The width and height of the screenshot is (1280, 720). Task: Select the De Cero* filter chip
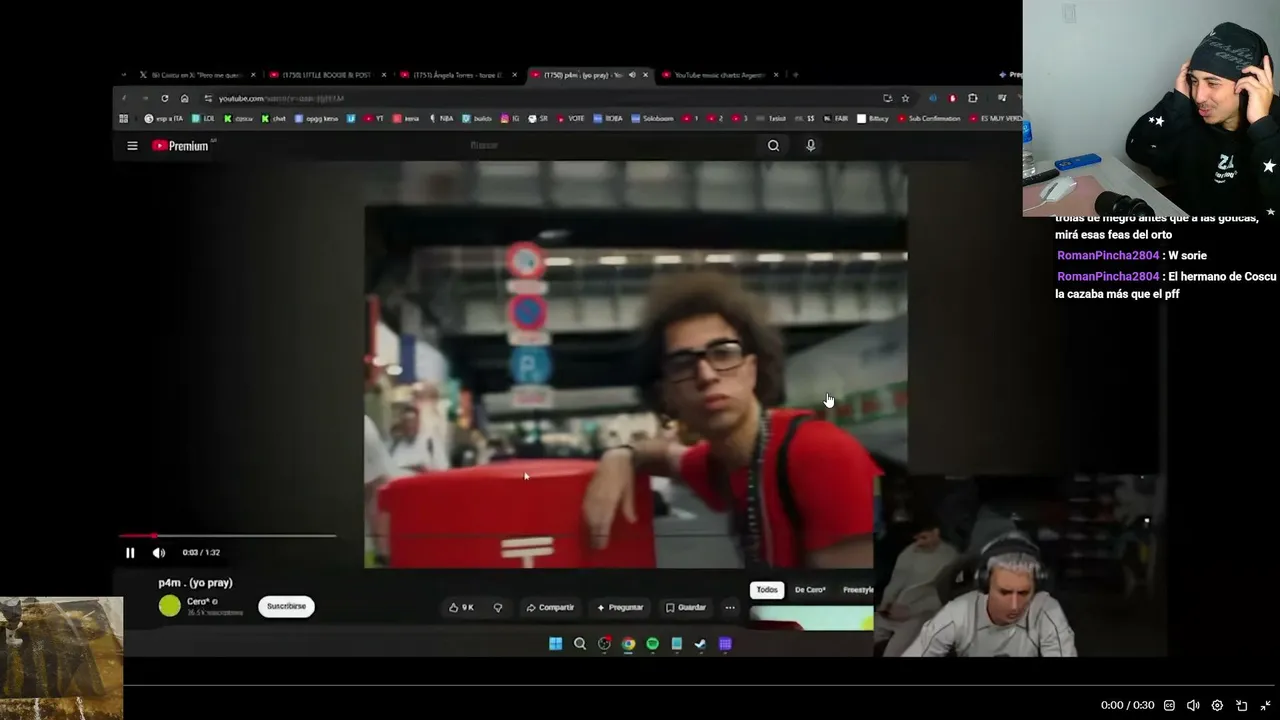(x=810, y=590)
